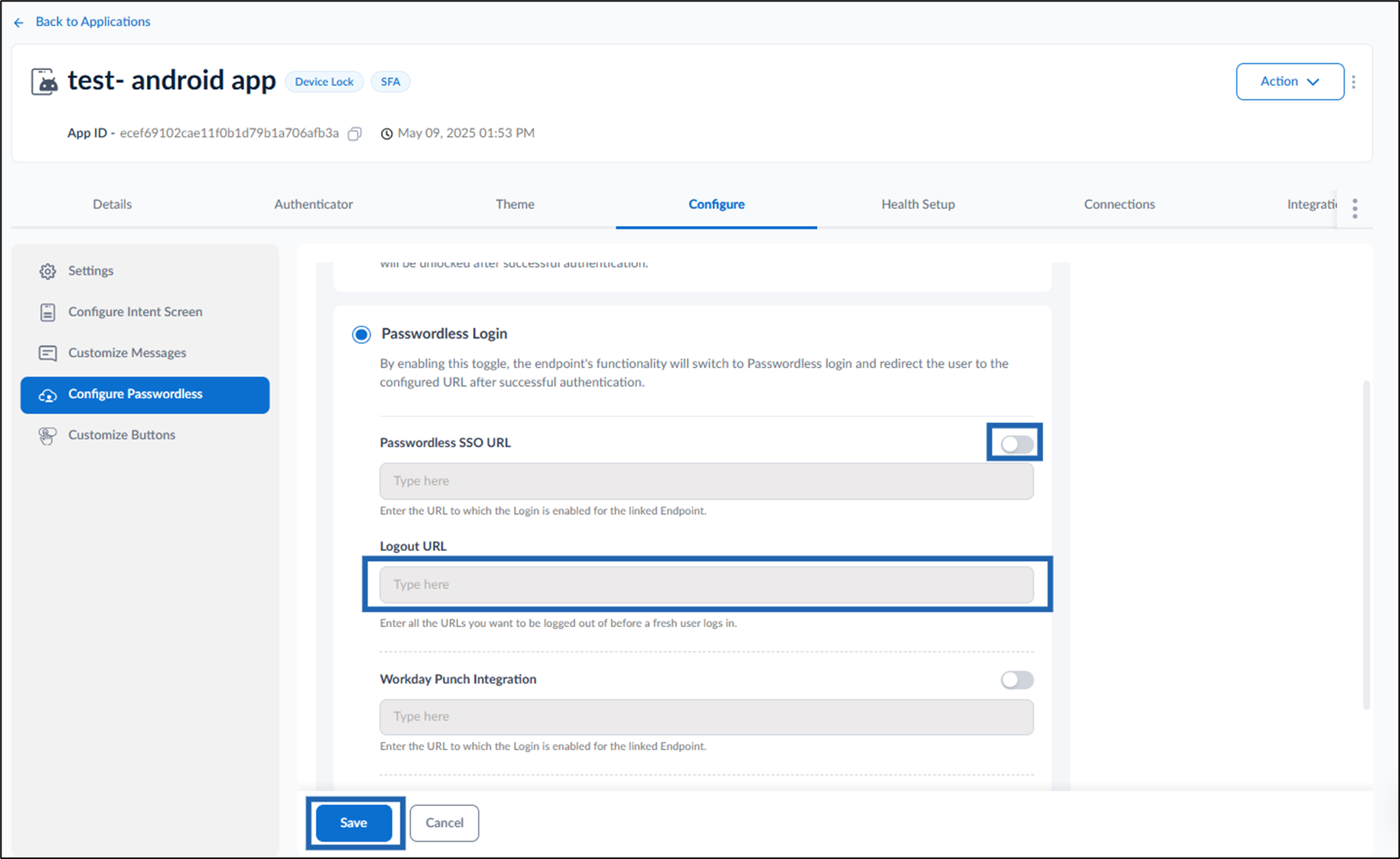This screenshot has width=1400, height=859.
Task: Select the Configure tab
Action: point(717,204)
